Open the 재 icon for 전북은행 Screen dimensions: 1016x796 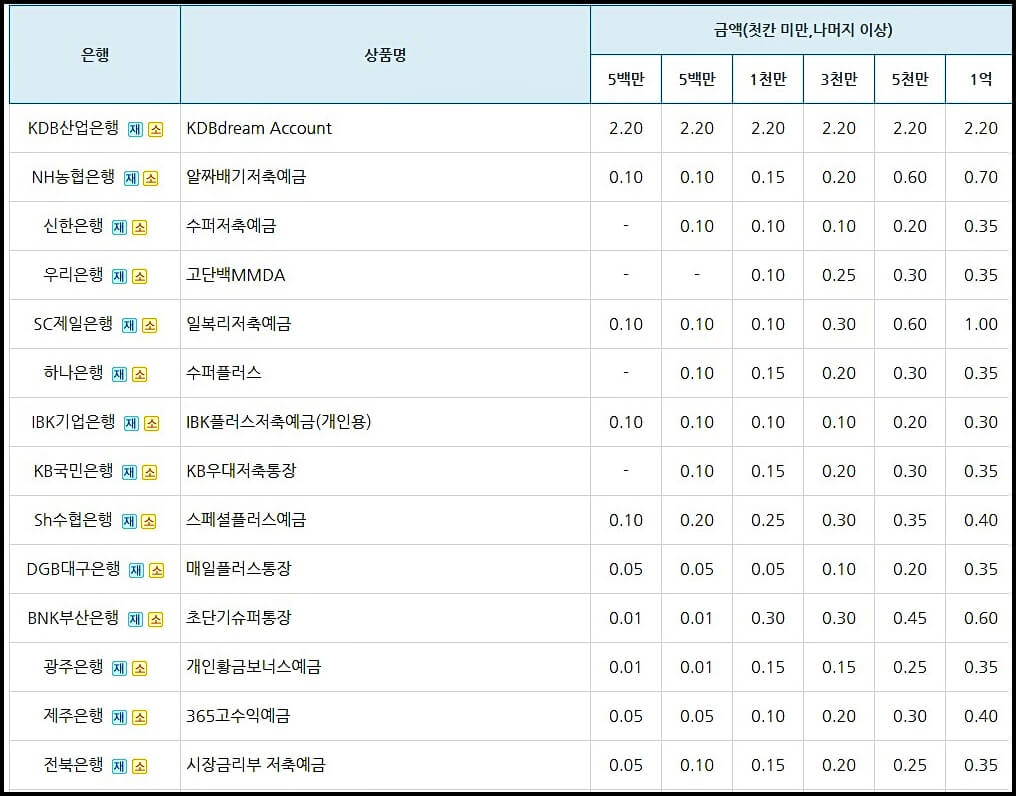pyautogui.click(x=119, y=766)
